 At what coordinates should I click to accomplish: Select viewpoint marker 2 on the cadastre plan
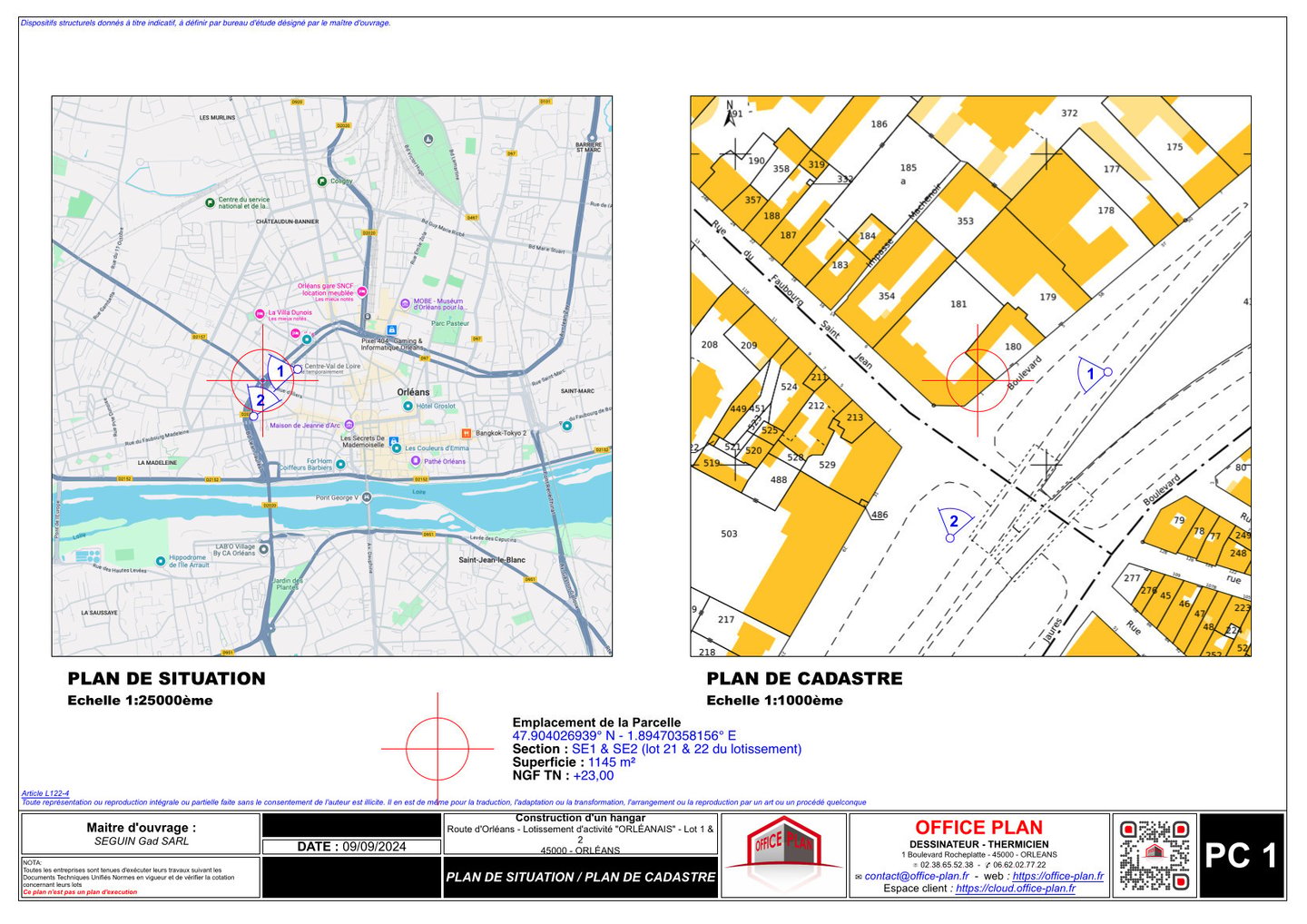955,522
